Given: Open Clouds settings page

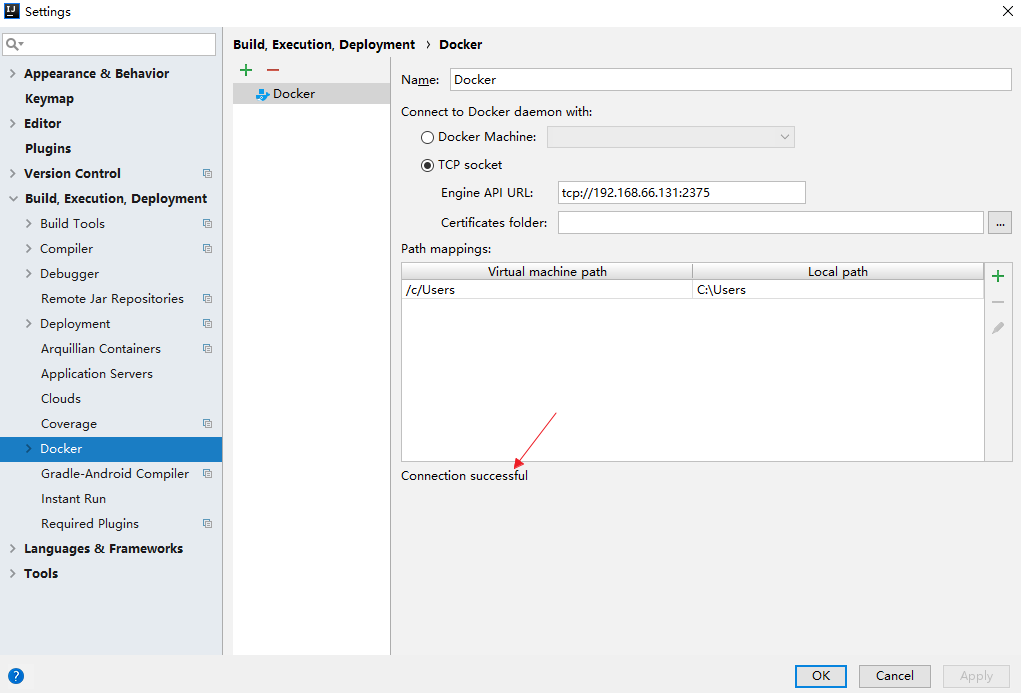Looking at the screenshot, I should pos(61,399).
